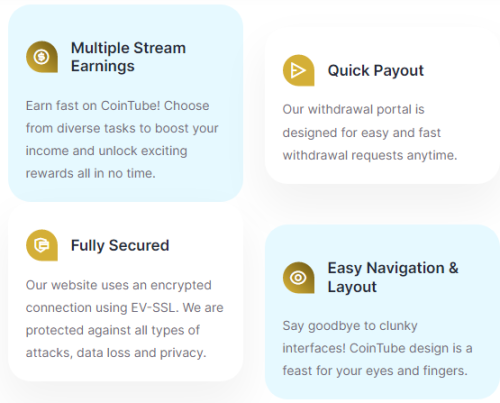Click the gold dollar coin icon
The height and width of the screenshot is (403, 500).
click(x=42, y=57)
